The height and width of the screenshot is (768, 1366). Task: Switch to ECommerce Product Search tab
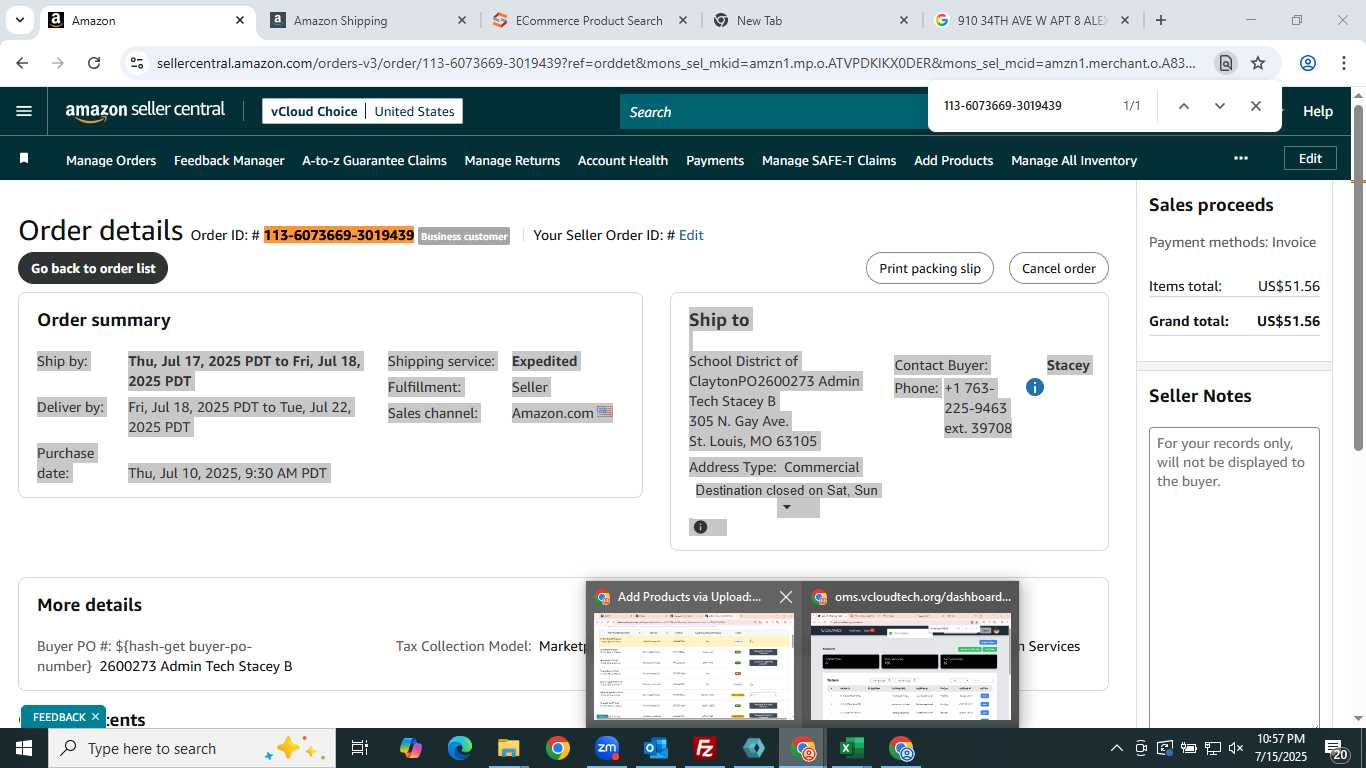pyautogui.click(x=588, y=20)
